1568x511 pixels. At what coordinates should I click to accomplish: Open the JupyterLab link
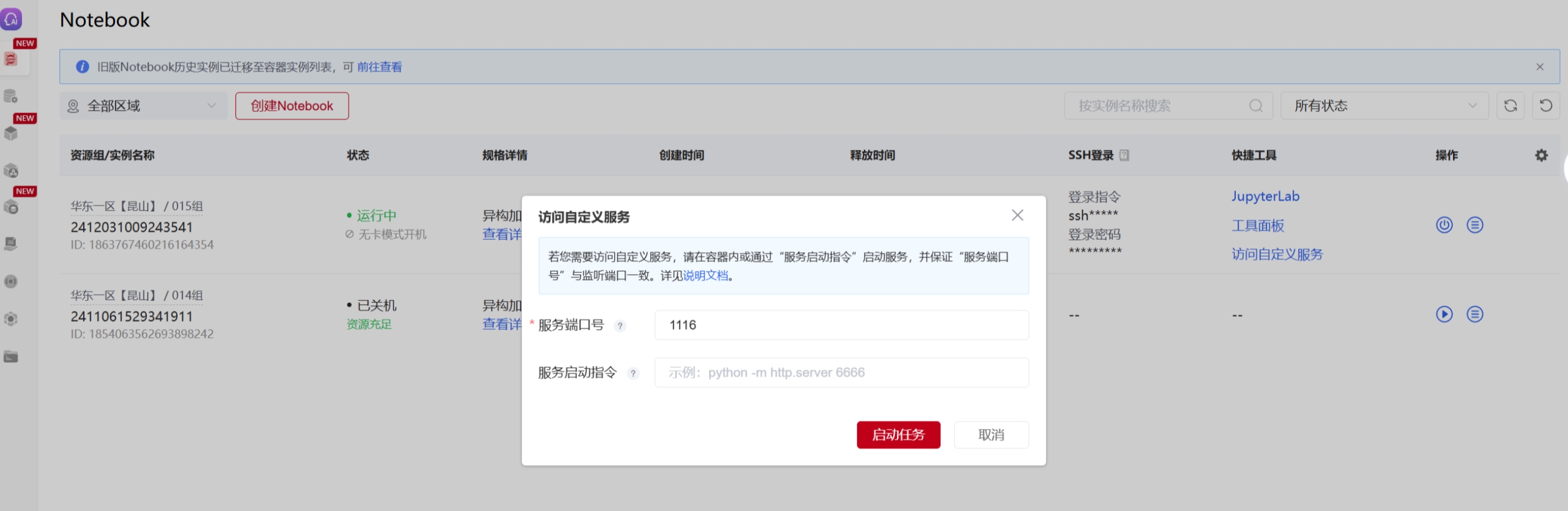point(1265,196)
